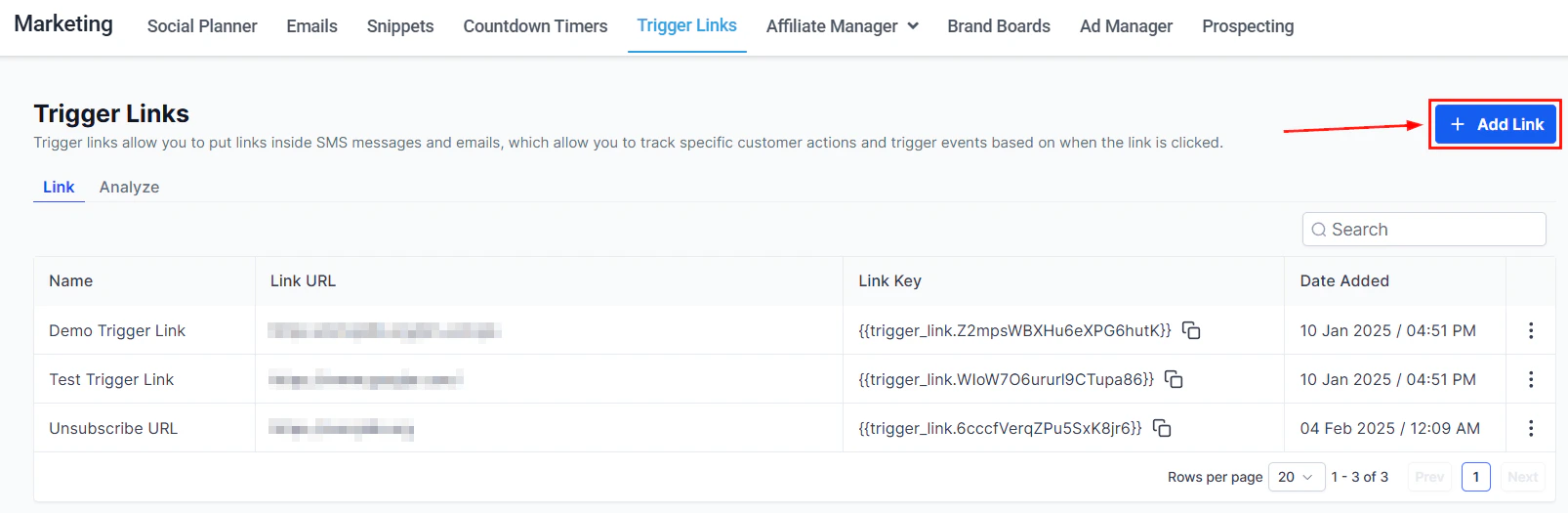Image resolution: width=1568 pixels, height=513 pixels.
Task: Open Countdown Timers in the navigation
Action: [x=535, y=26]
